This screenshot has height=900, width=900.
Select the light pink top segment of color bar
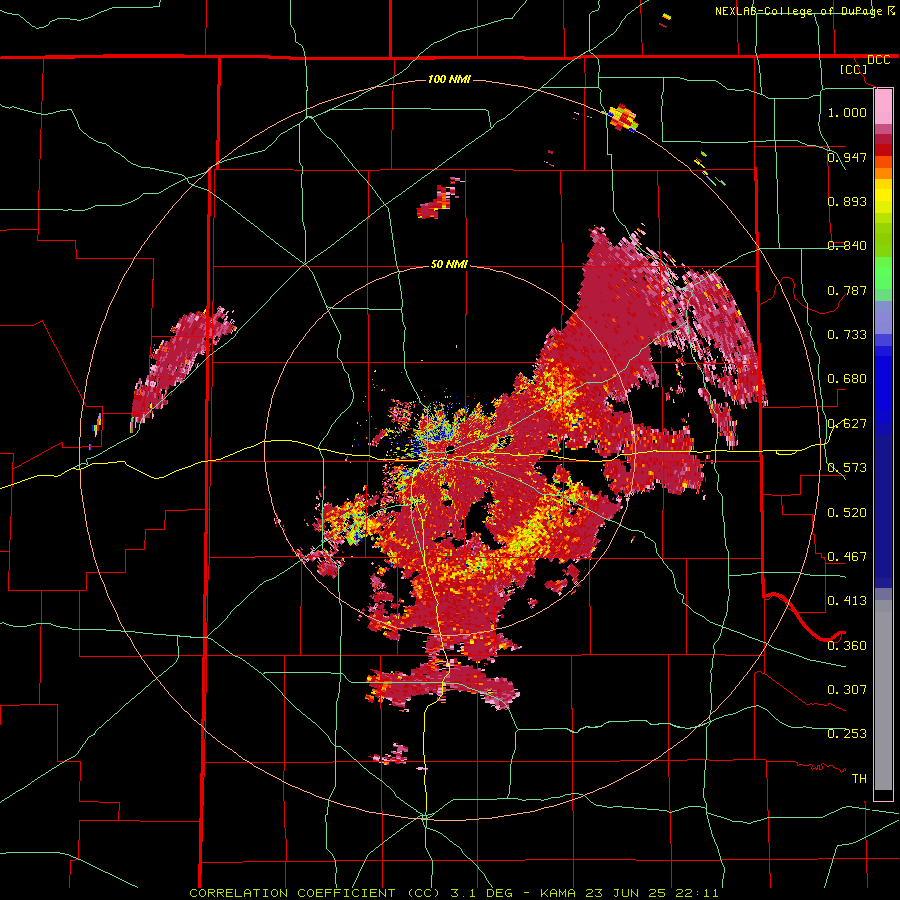(883, 106)
